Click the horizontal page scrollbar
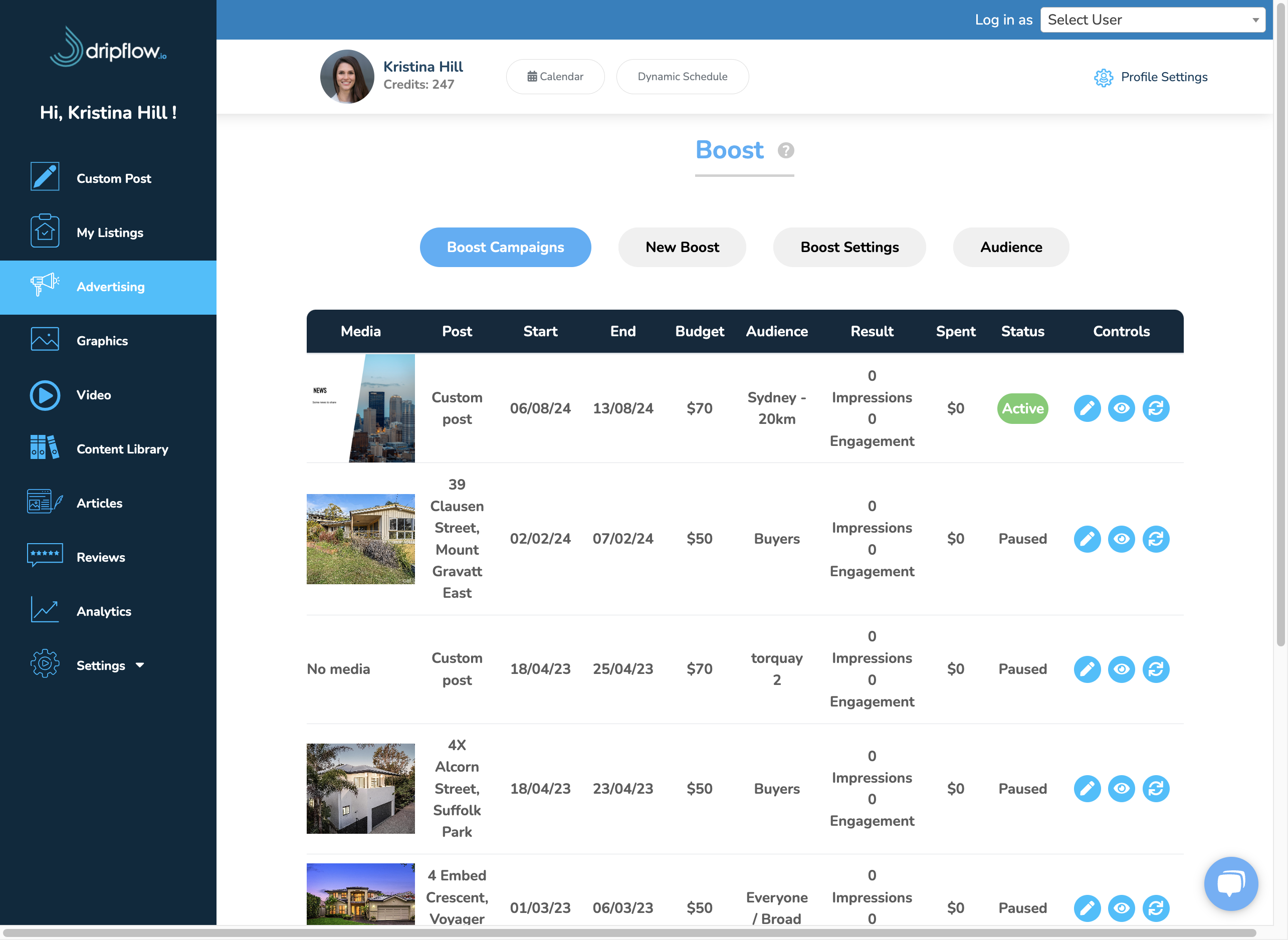The height and width of the screenshot is (940, 1288). [629, 933]
